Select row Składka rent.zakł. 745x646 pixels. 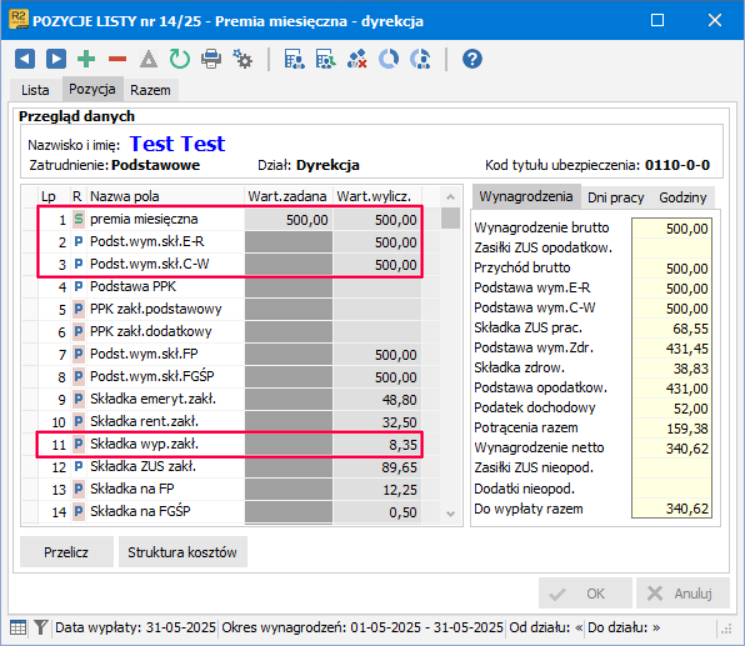[230, 422]
